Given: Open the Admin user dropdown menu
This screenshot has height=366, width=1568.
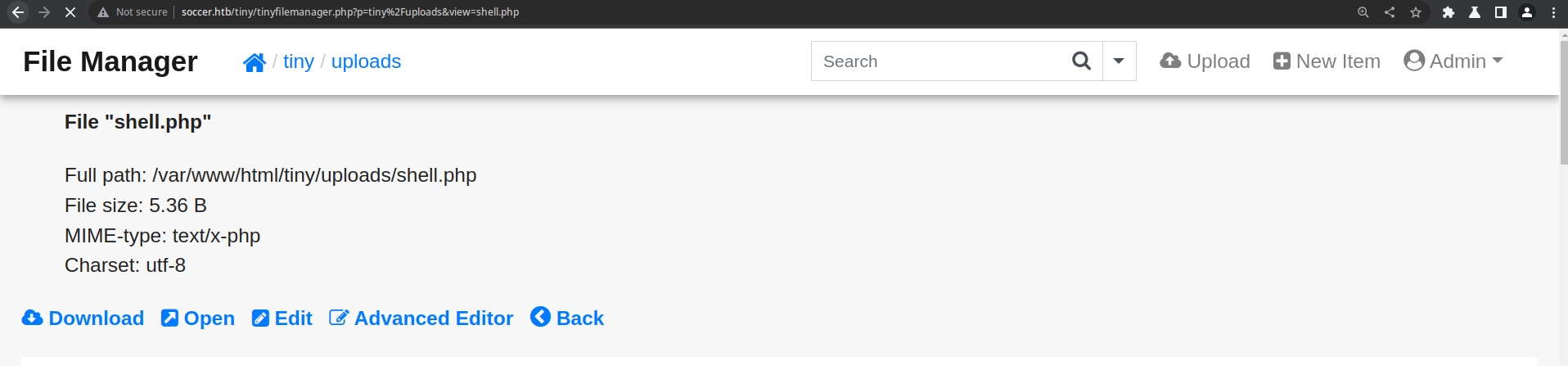Looking at the screenshot, I should (1453, 61).
